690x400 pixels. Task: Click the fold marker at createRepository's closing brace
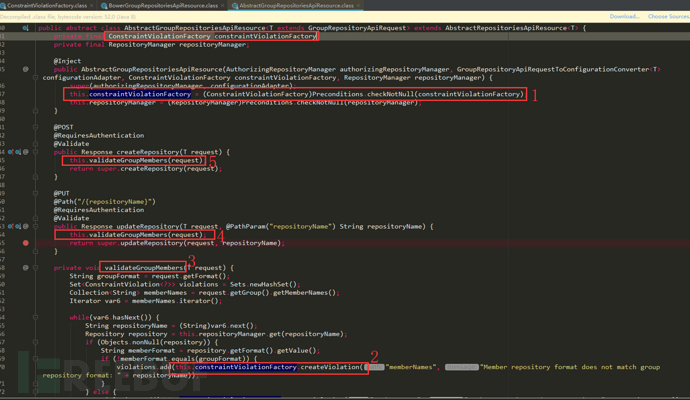tap(35, 177)
